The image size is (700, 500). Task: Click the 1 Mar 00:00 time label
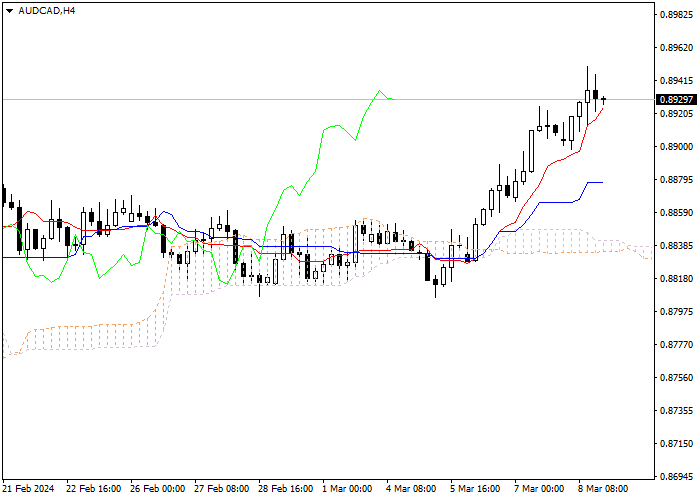click(347, 489)
